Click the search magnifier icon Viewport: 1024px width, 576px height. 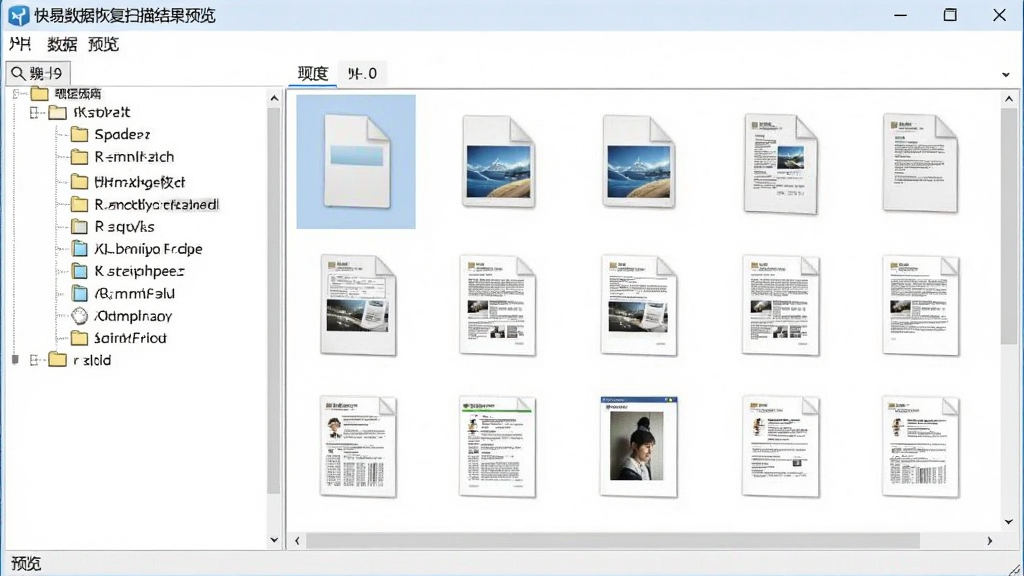tap(18, 73)
